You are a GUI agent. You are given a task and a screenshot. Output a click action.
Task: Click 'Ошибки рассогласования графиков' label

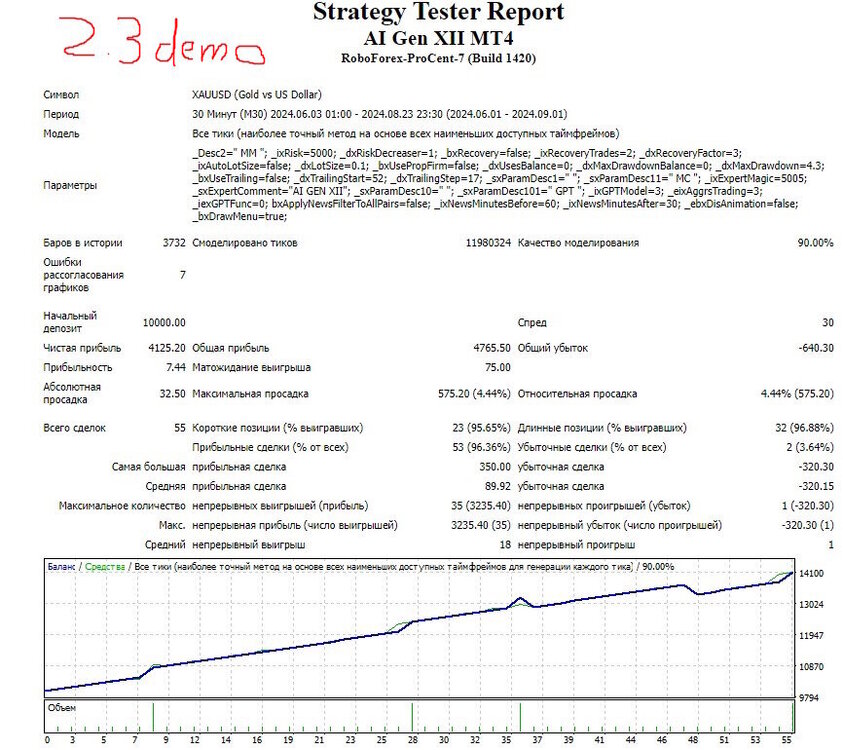(83, 275)
